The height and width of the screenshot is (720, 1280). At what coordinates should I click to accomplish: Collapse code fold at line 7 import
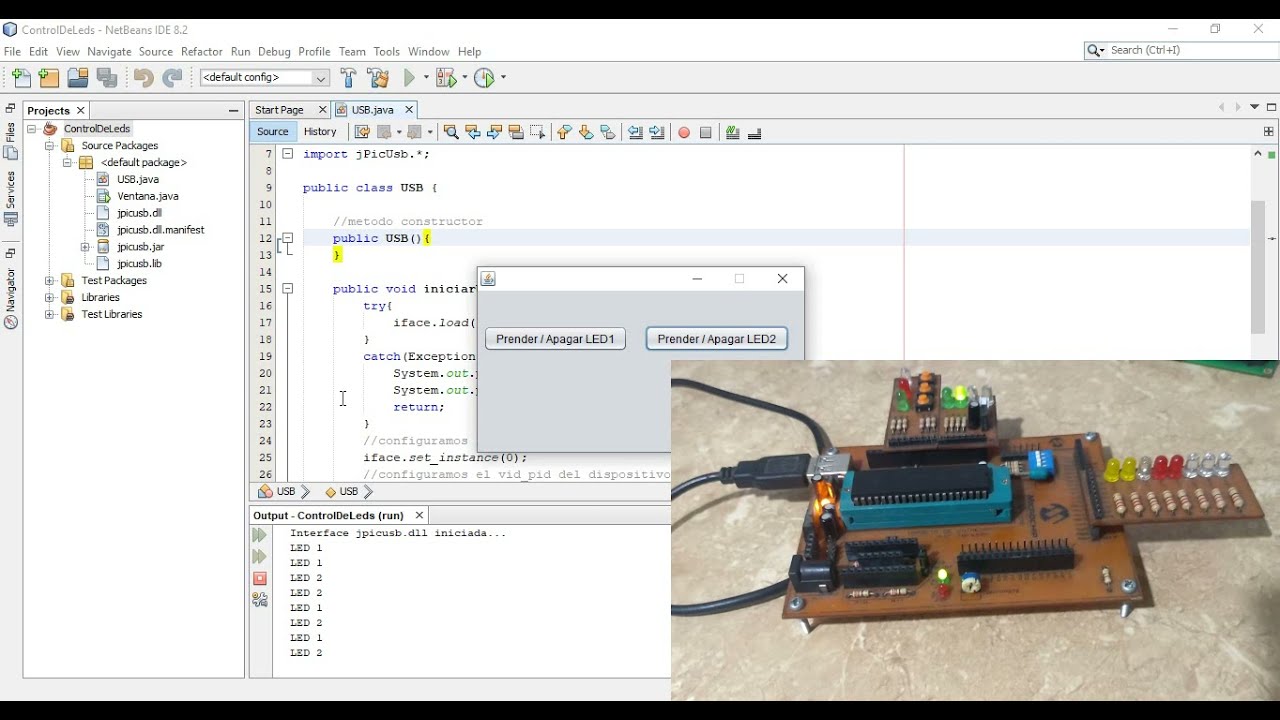coord(287,154)
